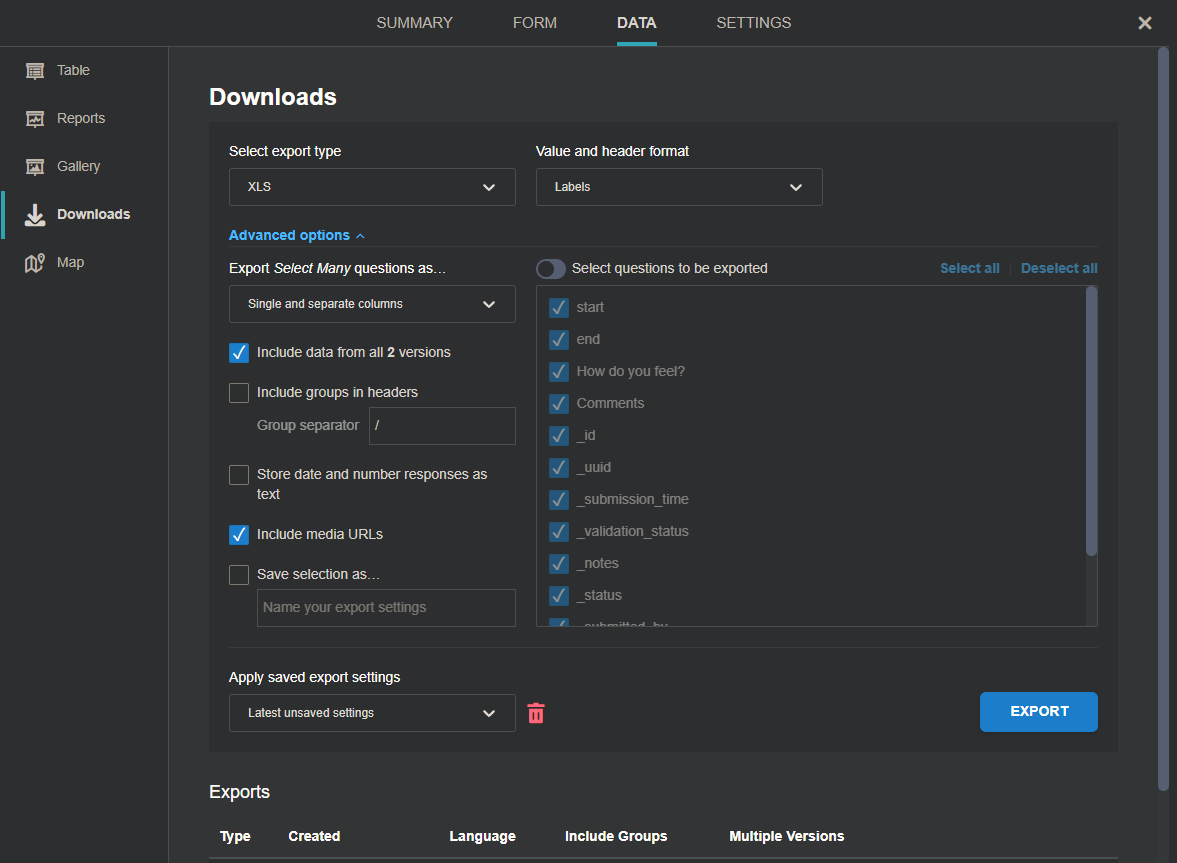Collapse the Advanced options section

[296, 235]
